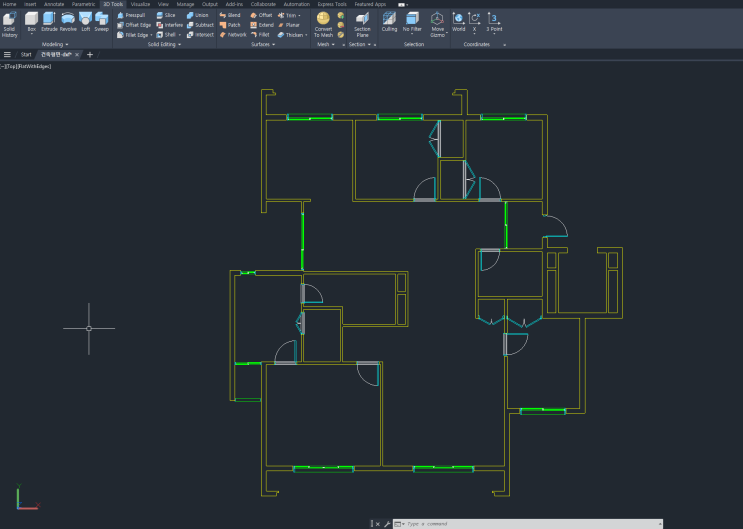Click the Top view viewport control
This screenshot has height=529, width=743.
point(10,66)
